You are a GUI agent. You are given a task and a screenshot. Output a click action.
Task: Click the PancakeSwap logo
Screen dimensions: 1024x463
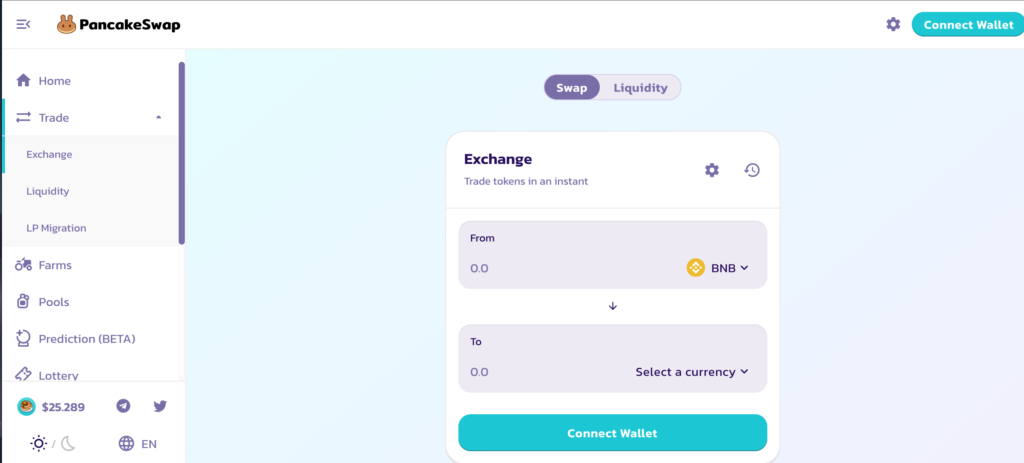pyautogui.click(x=118, y=24)
